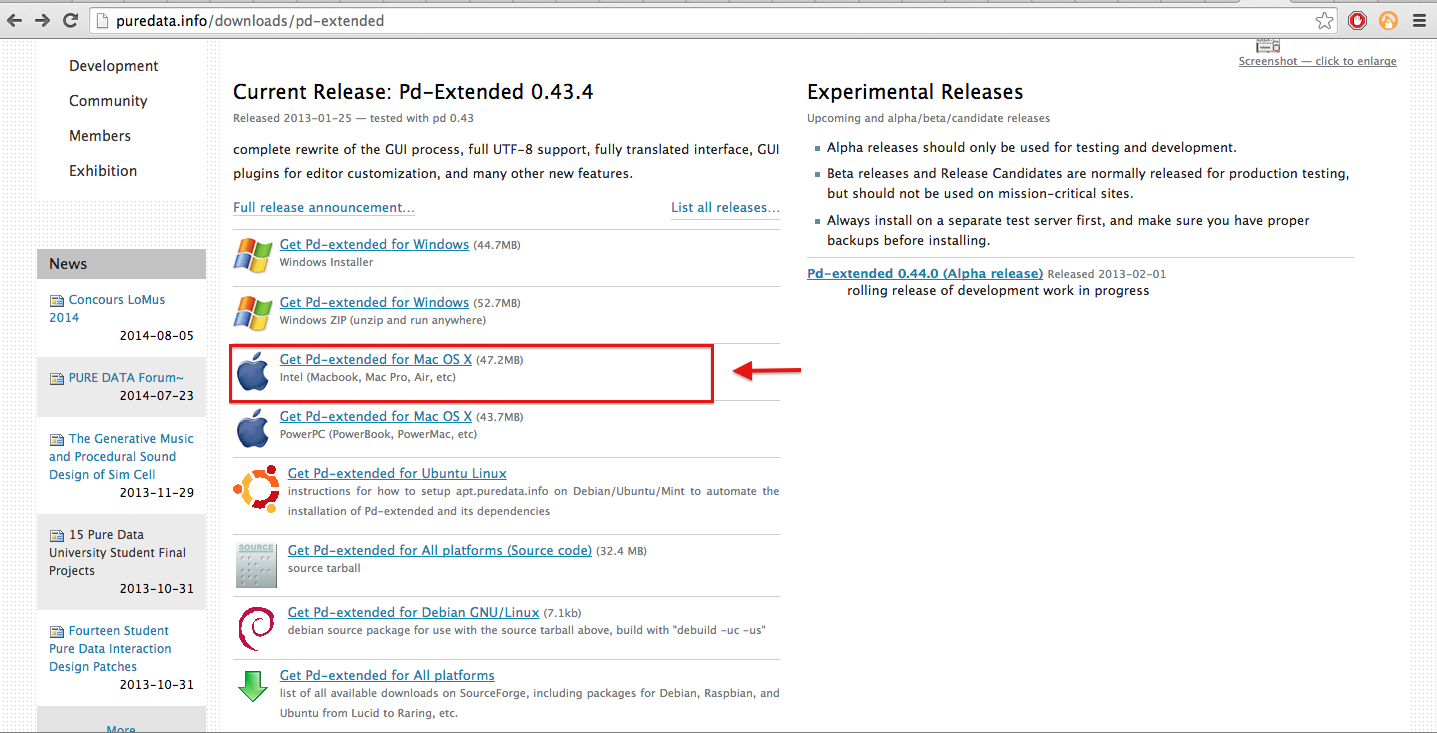Viewport: 1437px width, 733px height.
Task: Click the Debian swirl logo icon
Action: (256, 629)
